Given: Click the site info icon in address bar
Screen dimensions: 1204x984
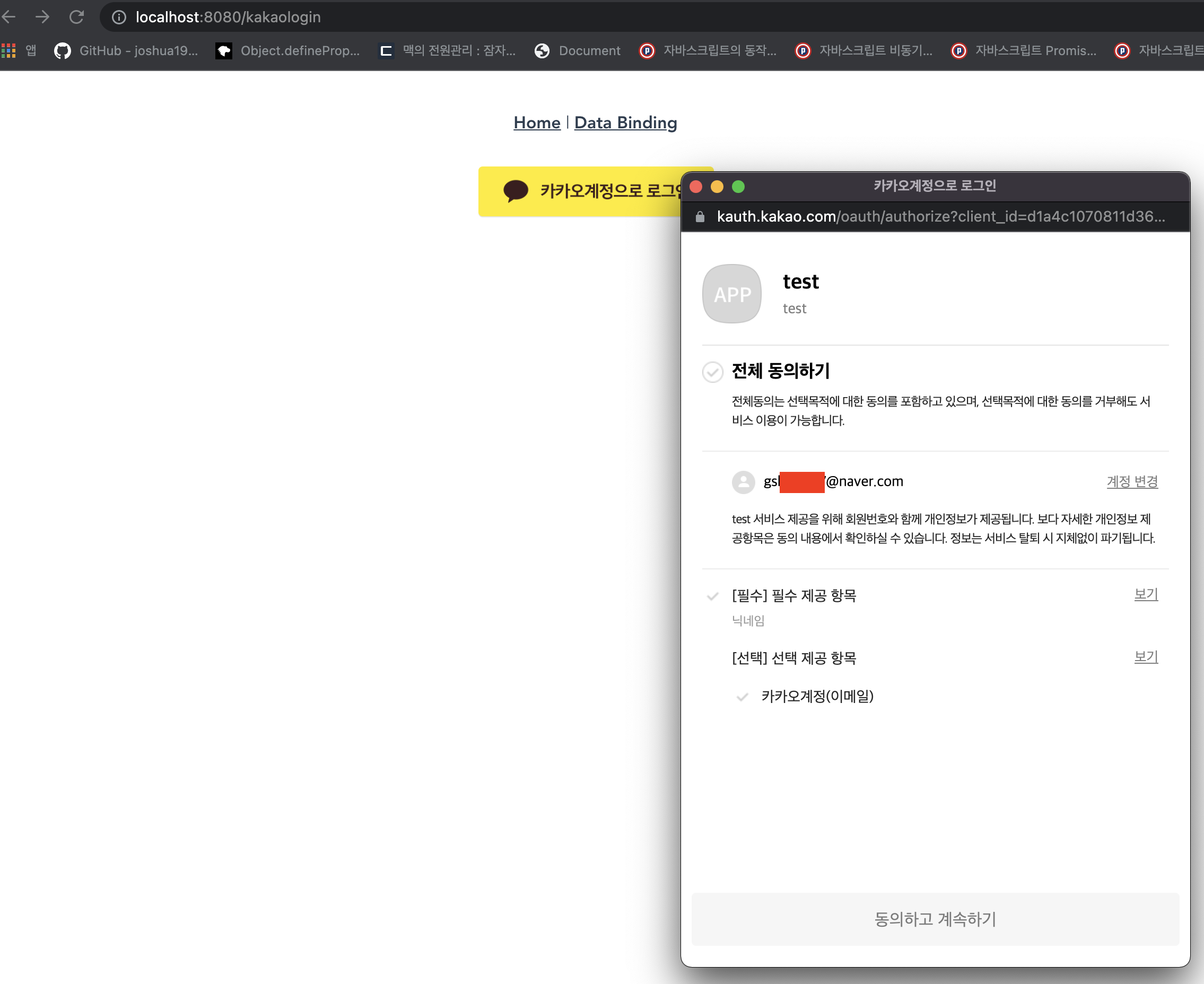Looking at the screenshot, I should (118, 17).
